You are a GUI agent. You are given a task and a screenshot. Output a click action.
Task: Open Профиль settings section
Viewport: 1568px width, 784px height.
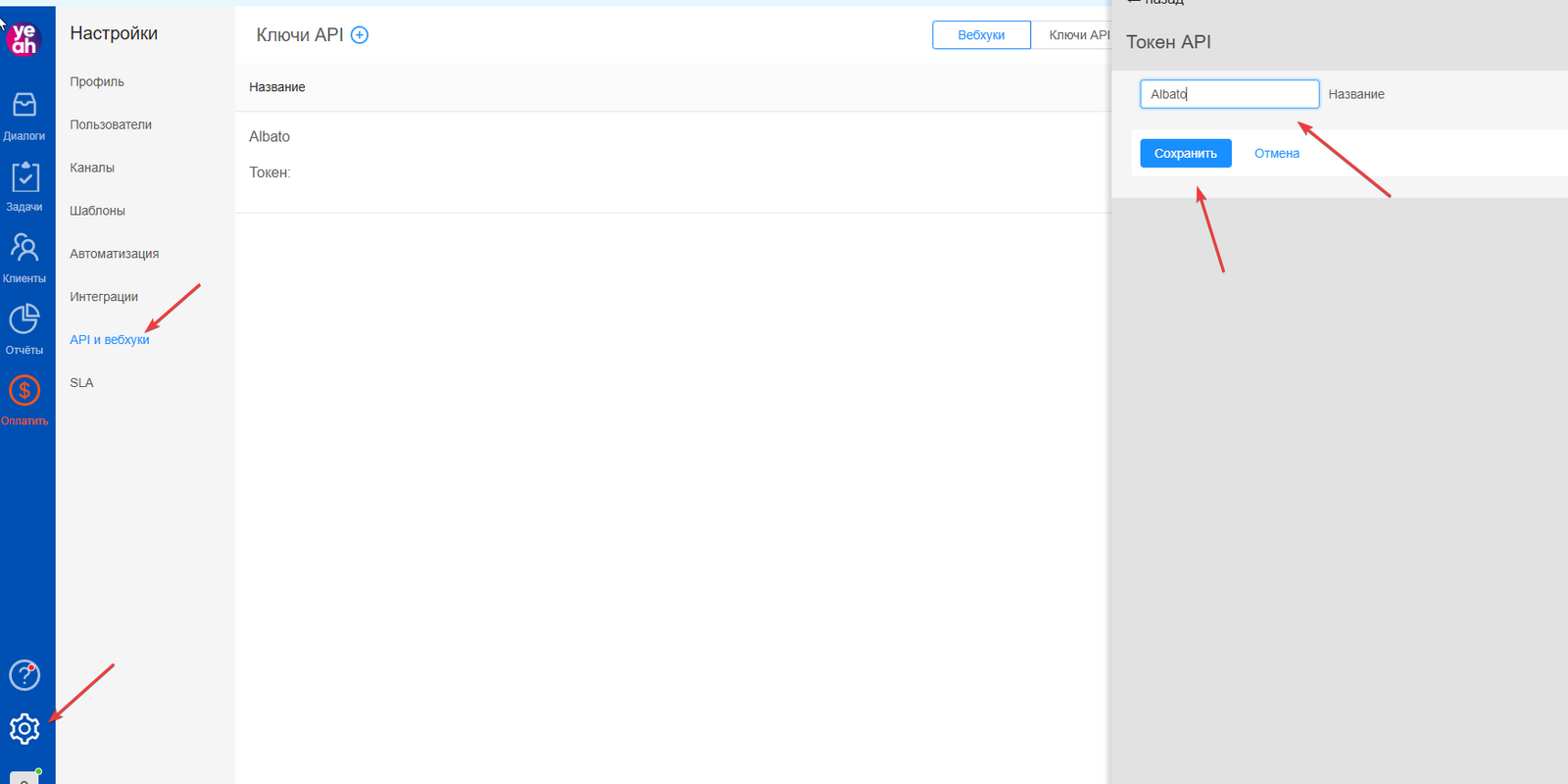coord(97,82)
